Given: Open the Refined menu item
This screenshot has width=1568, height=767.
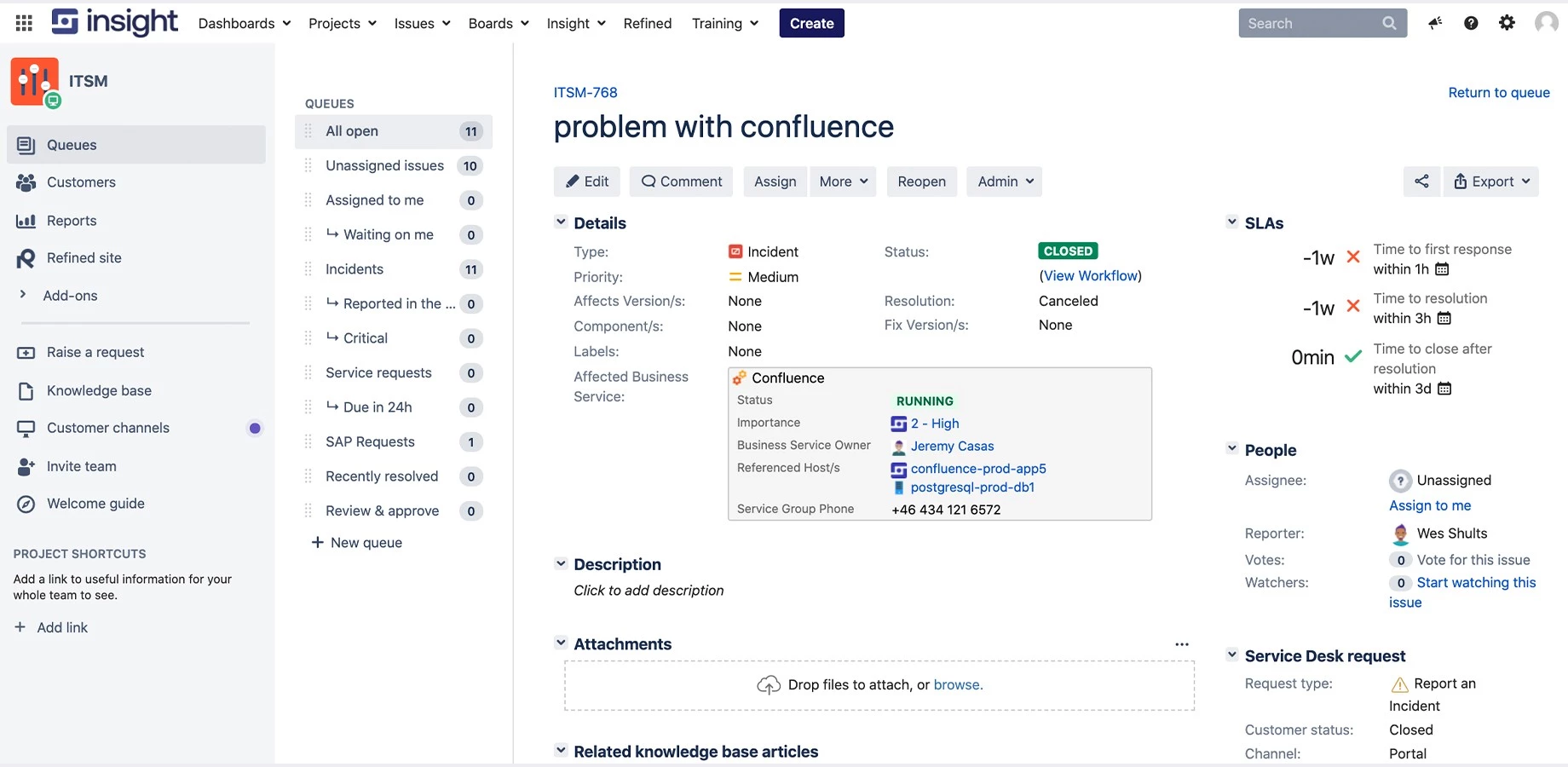Looking at the screenshot, I should tap(648, 23).
